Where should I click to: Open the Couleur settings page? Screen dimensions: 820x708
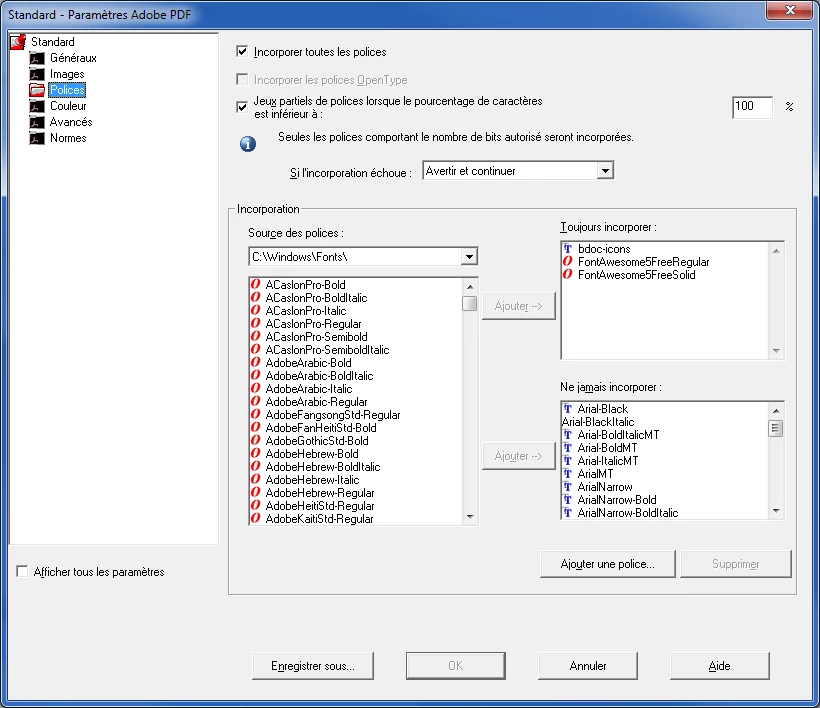click(x=68, y=106)
